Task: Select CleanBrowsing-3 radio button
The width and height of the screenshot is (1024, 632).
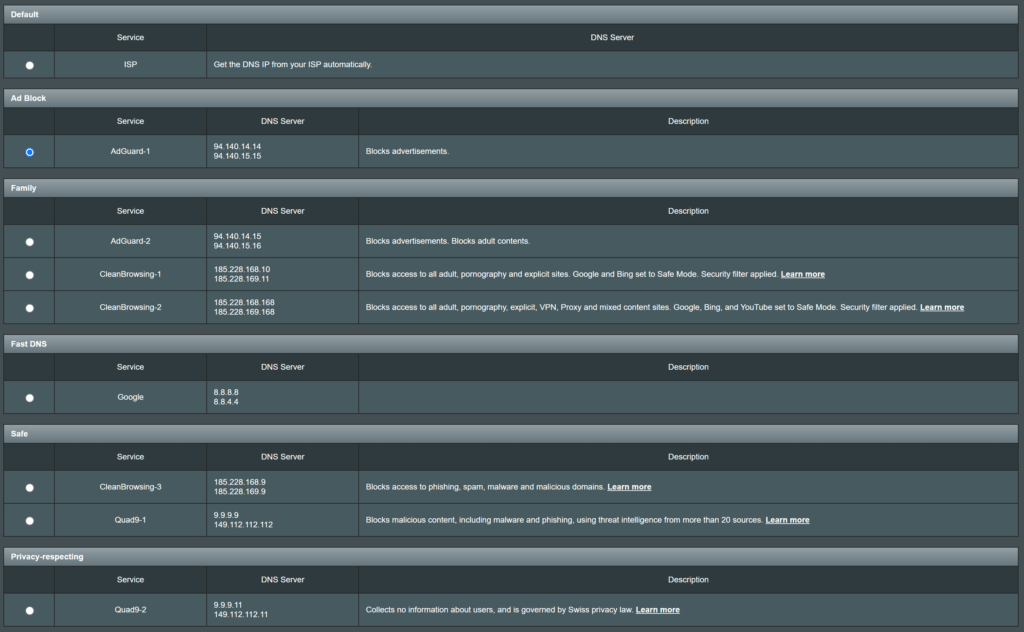Action: click(x=29, y=488)
